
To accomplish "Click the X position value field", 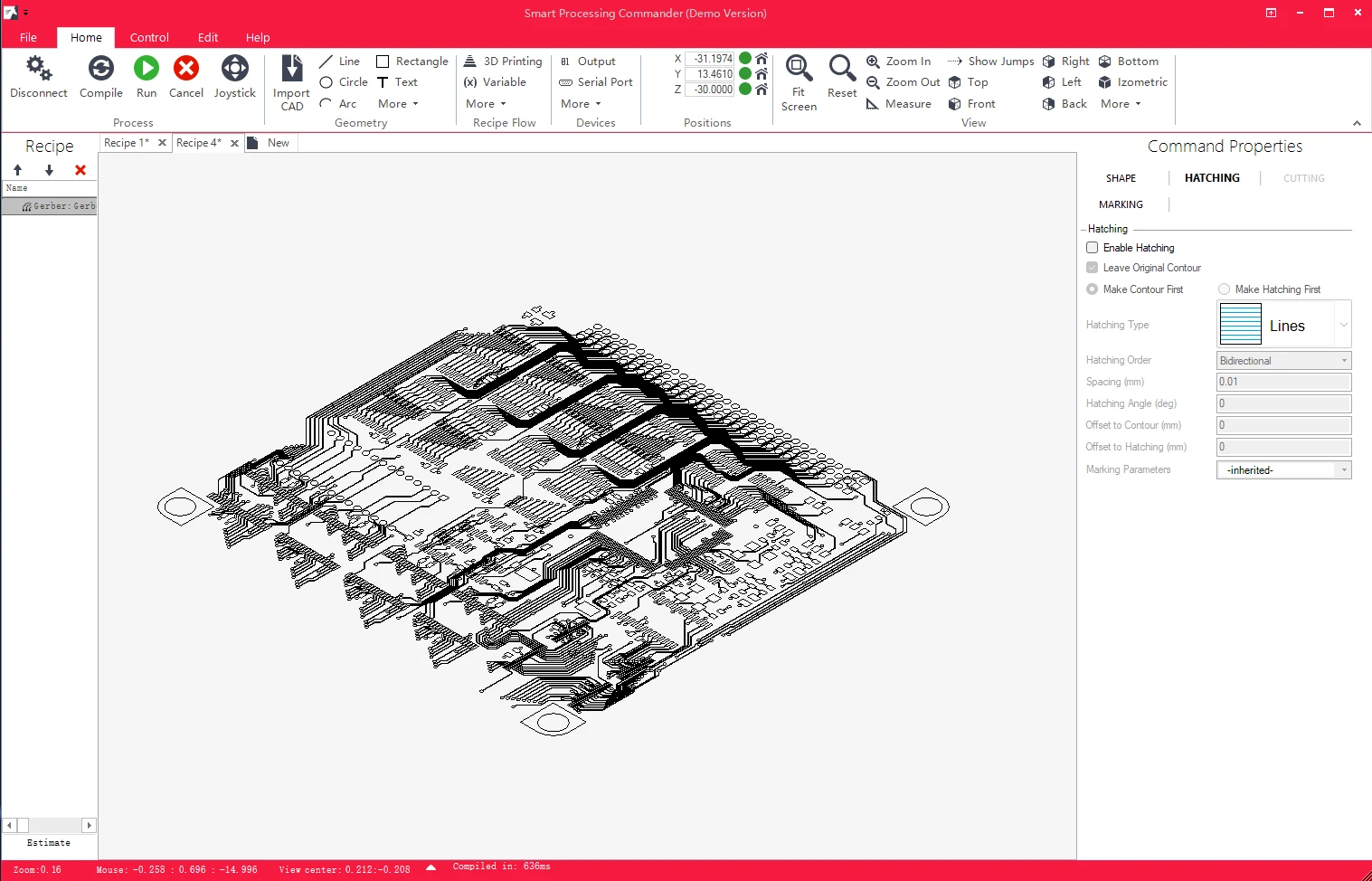I will pyautogui.click(x=710, y=59).
